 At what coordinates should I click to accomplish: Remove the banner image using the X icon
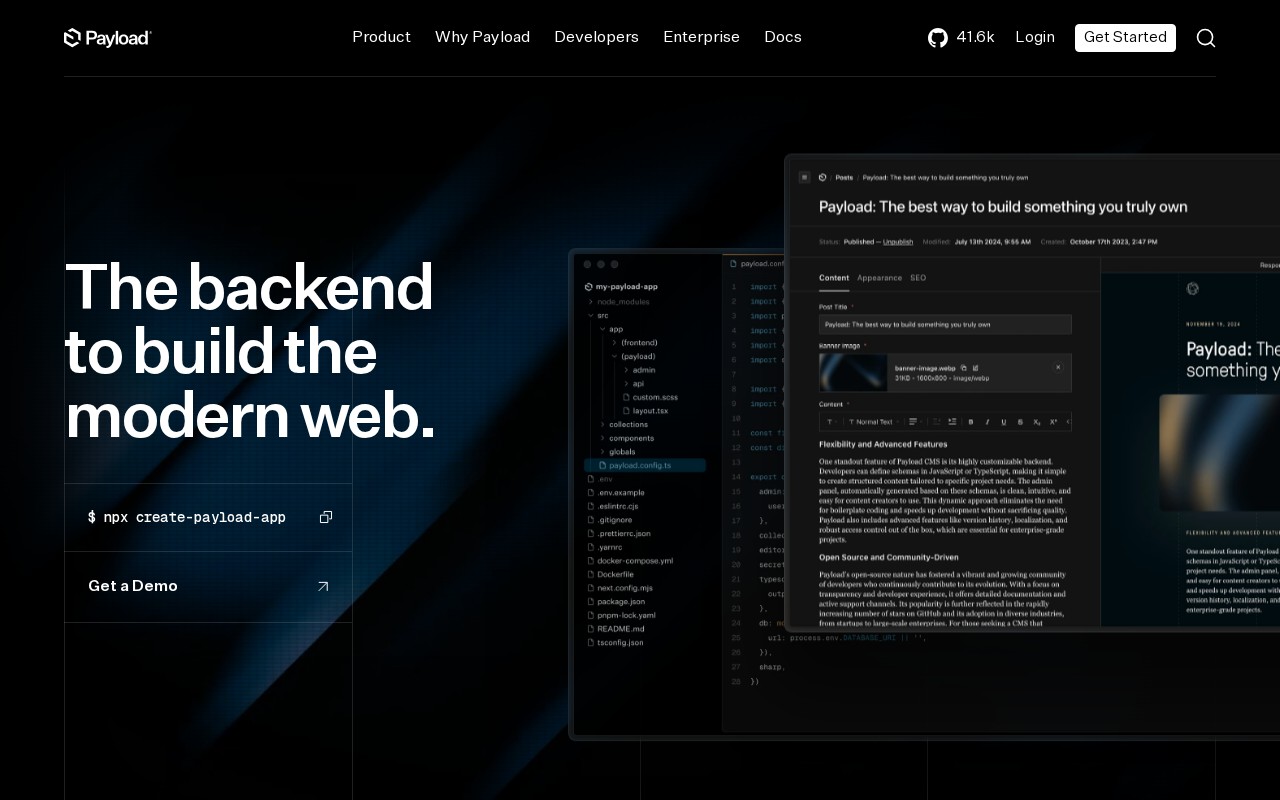click(x=1058, y=368)
